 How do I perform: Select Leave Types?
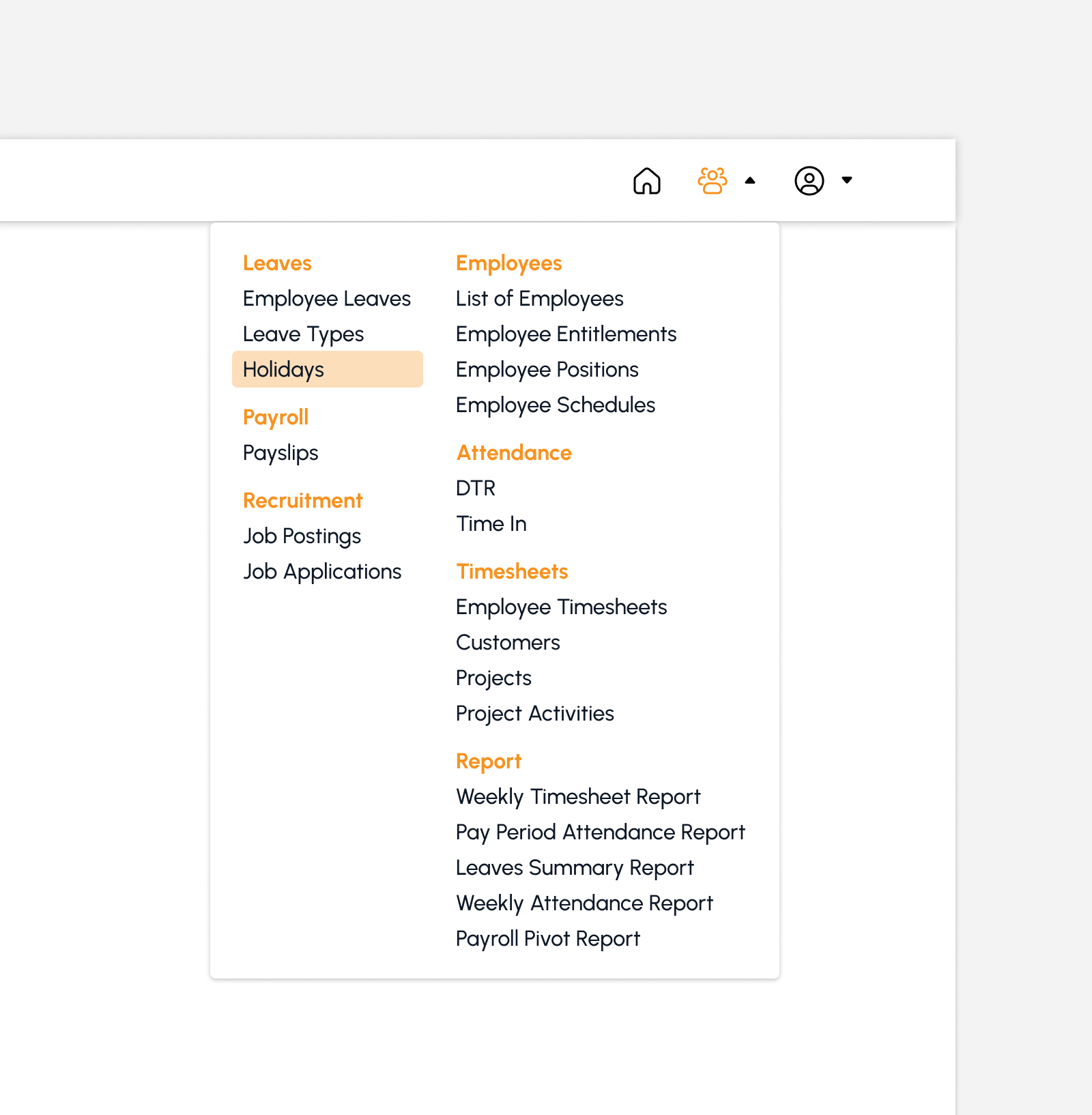(x=304, y=334)
